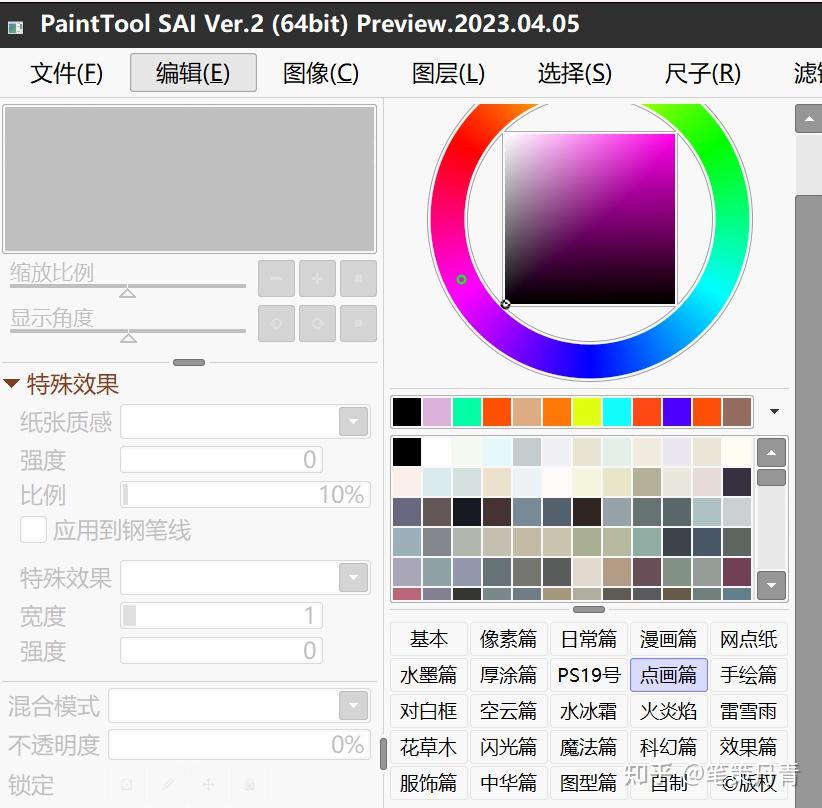Click the zoom-in plus icon under 缩放比例
Viewport: 822px width, 808px height.
[317, 278]
